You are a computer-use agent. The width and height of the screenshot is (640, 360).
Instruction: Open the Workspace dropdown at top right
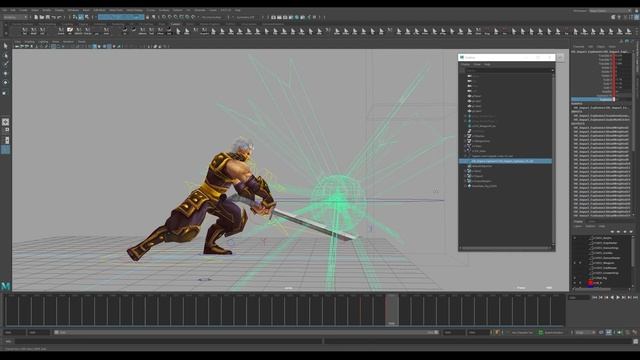click(609, 11)
